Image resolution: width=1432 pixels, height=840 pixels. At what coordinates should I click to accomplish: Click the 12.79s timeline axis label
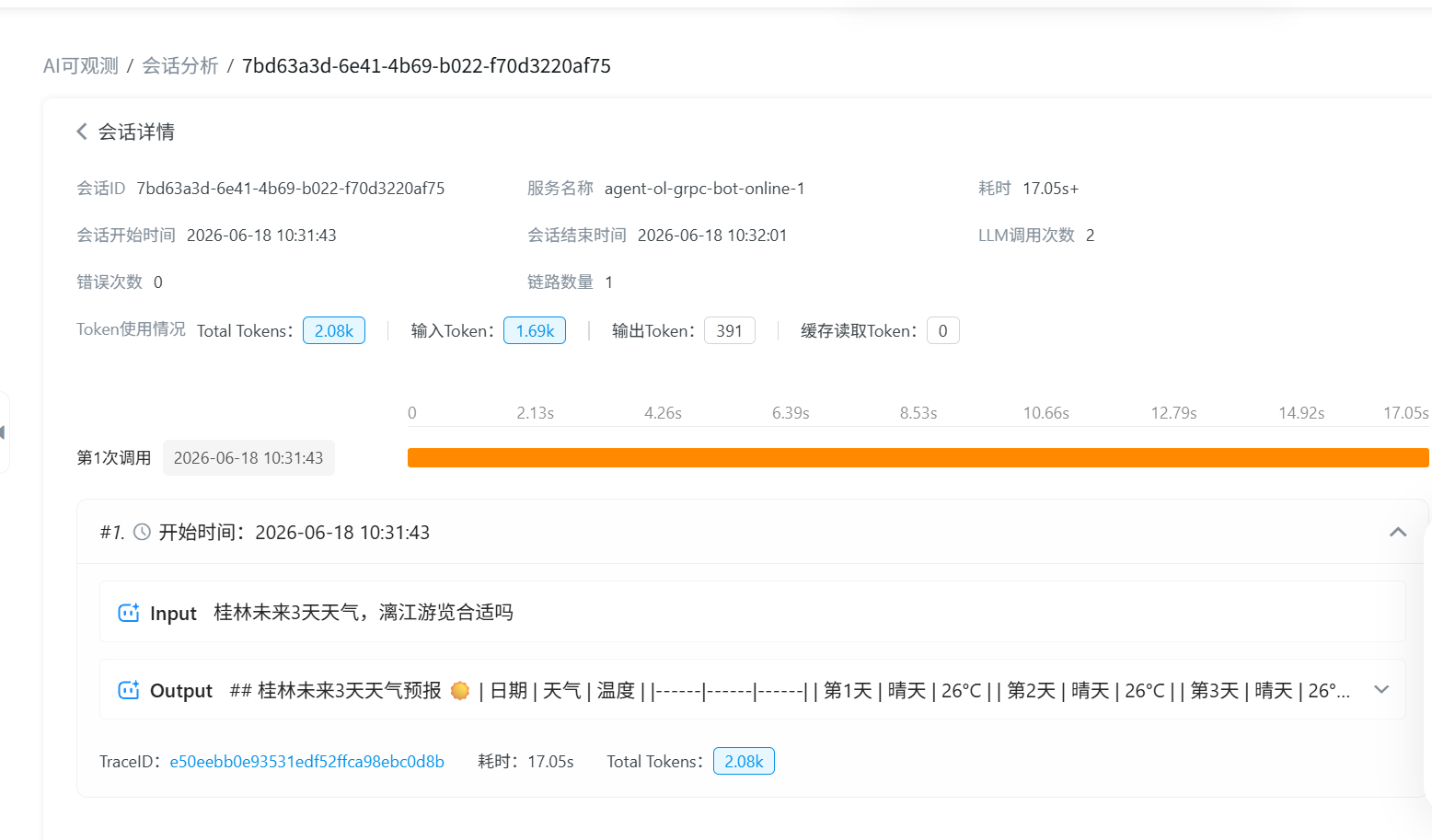click(x=1174, y=413)
